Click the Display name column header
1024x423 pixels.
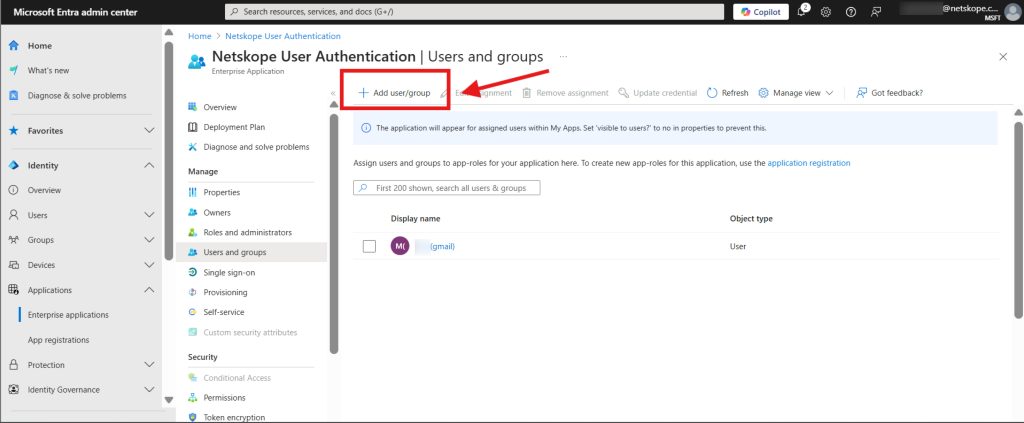coord(415,219)
